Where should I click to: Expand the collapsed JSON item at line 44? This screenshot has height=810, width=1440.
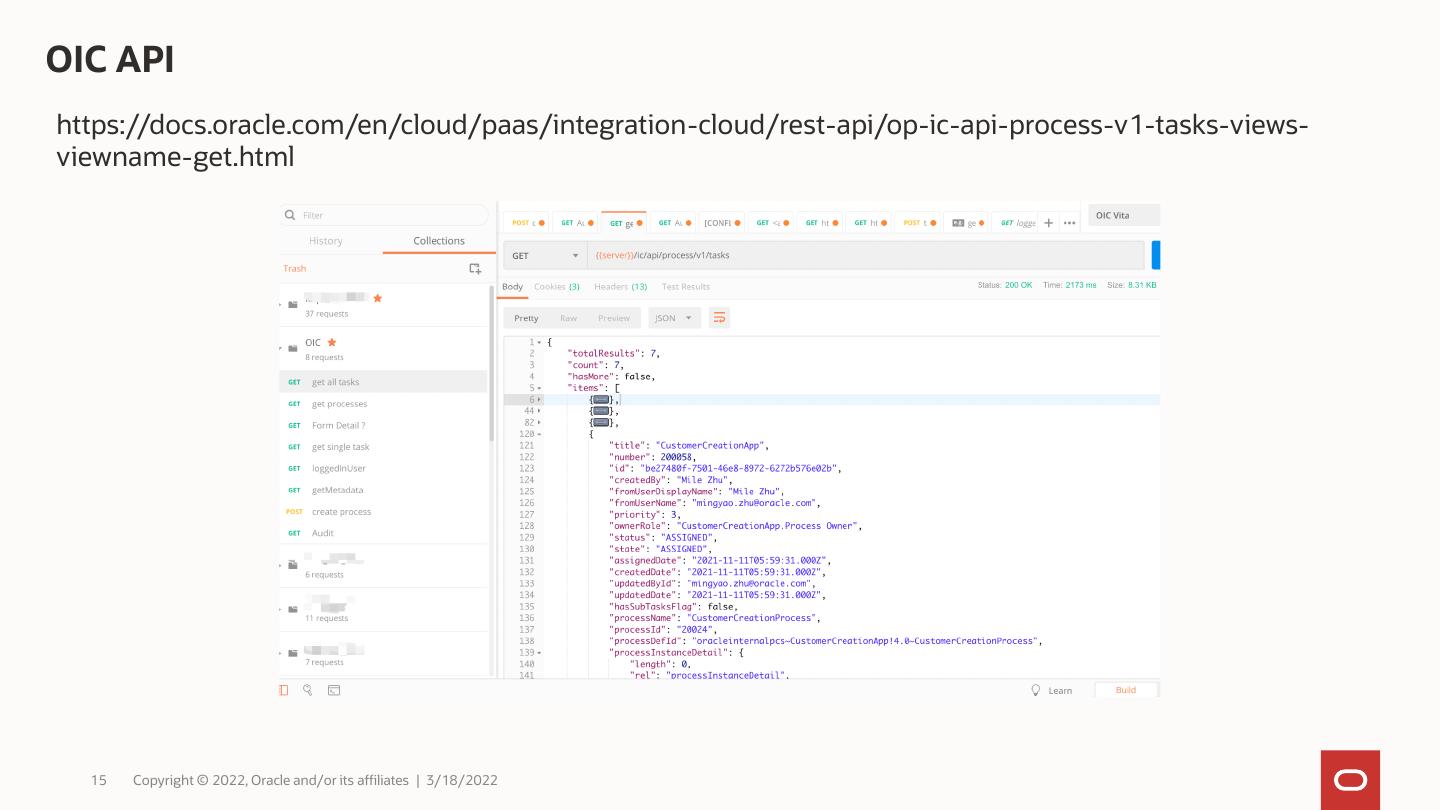click(x=539, y=411)
